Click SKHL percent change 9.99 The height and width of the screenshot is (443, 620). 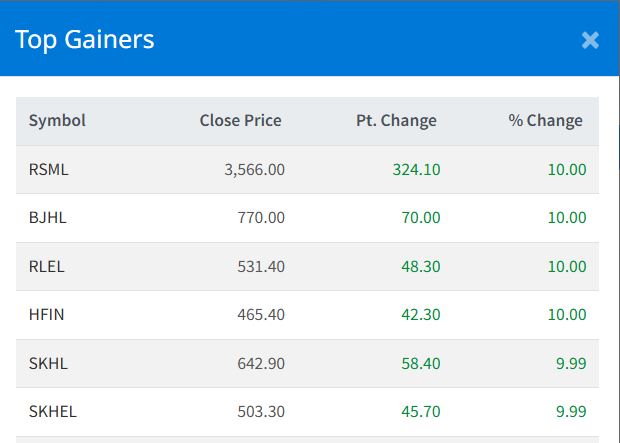pyautogui.click(x=571, y=363)
